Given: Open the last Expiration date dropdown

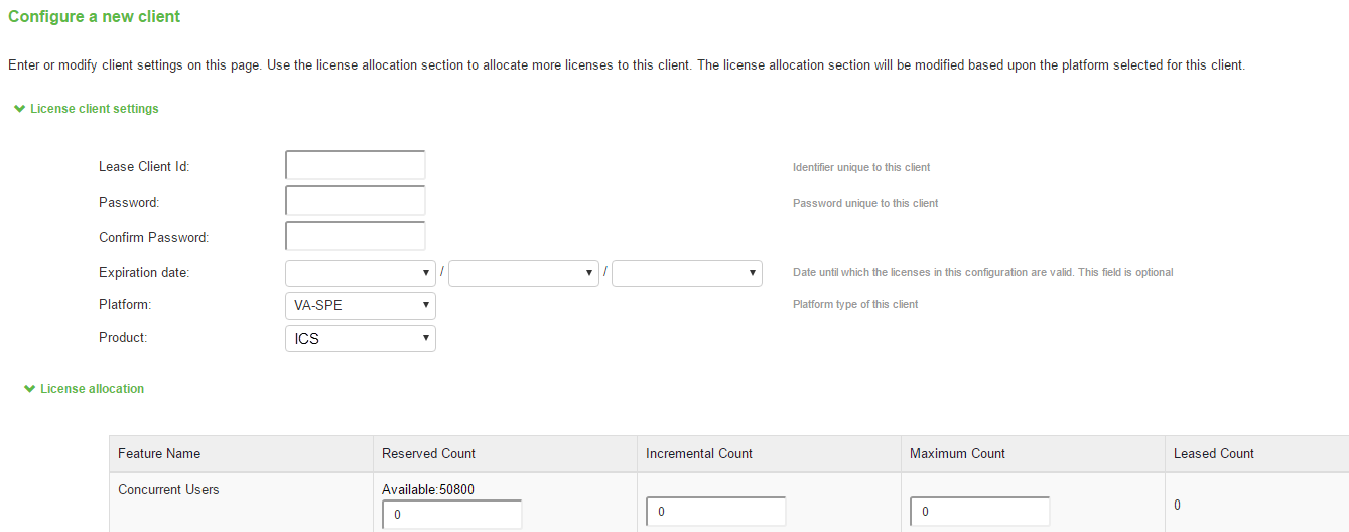Looking at the screenshot, I should pos(687,273).
